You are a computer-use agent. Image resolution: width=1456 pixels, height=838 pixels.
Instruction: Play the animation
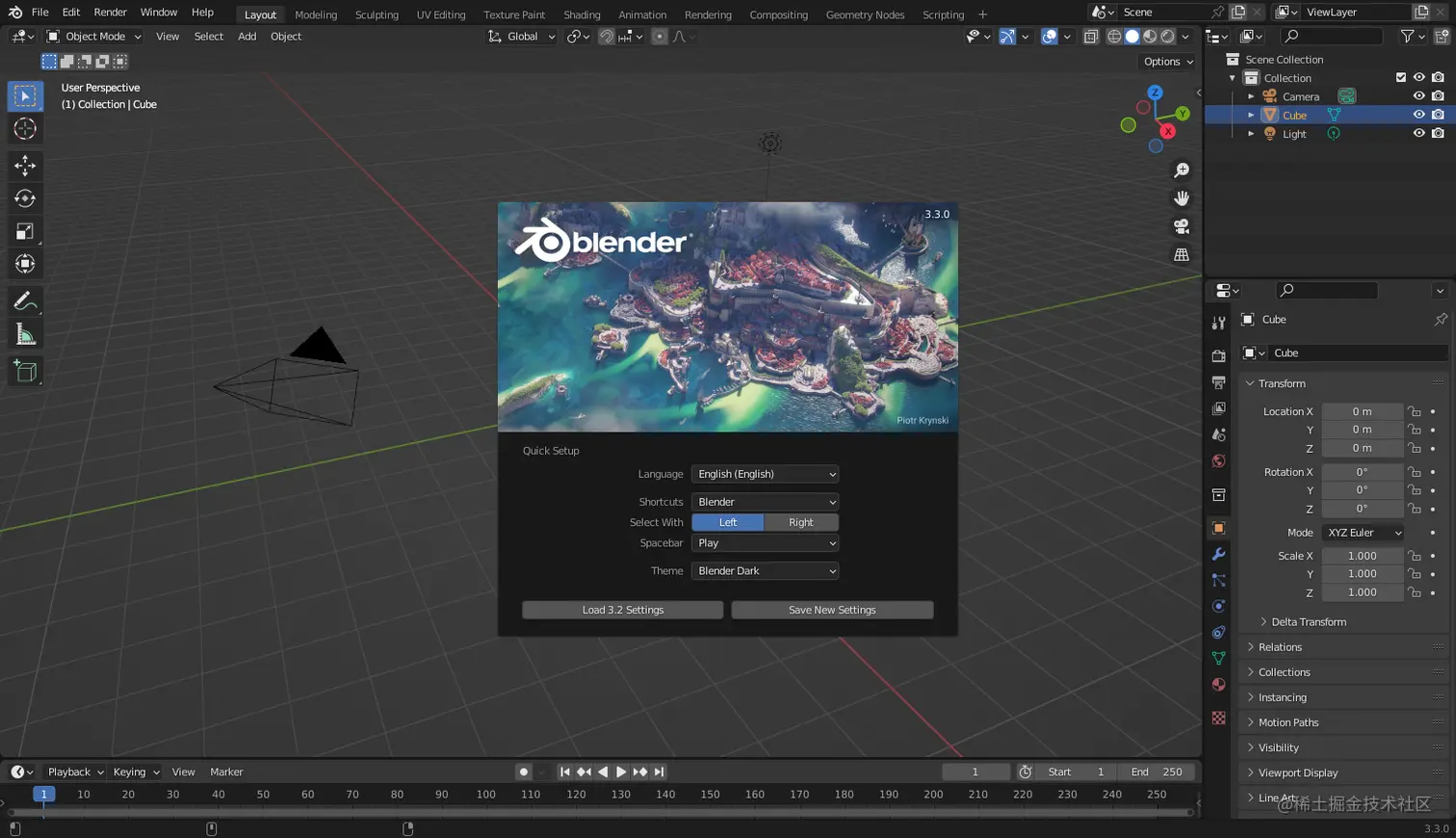click(x=621, y=772)
